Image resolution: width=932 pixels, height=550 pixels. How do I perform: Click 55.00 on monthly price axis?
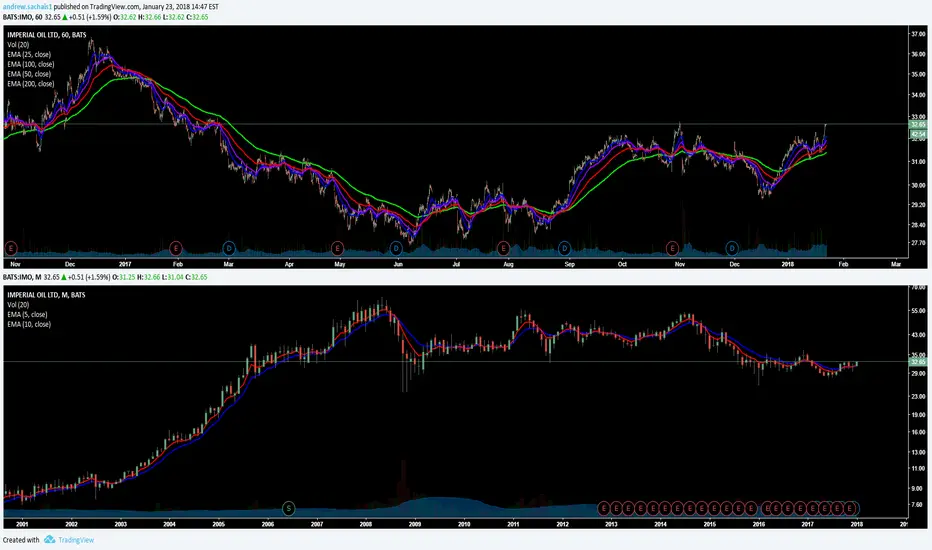tap(918, 311)
